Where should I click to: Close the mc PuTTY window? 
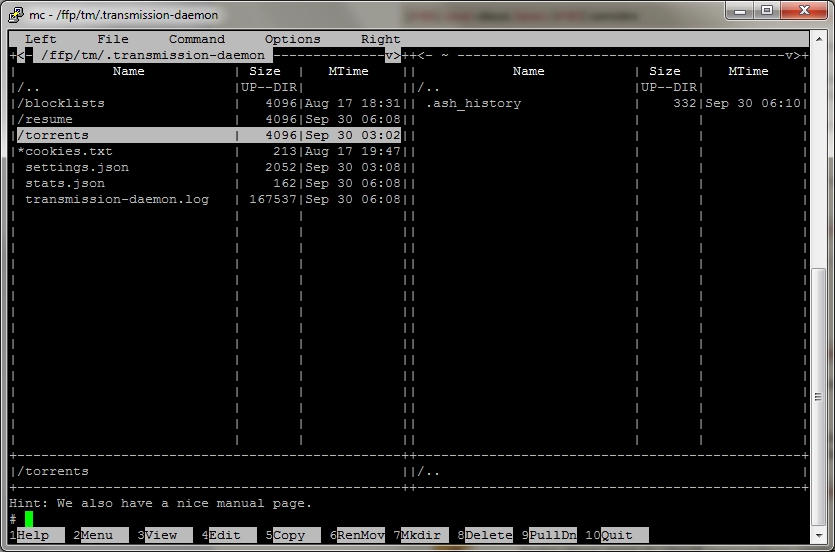[x=804, y=11]
